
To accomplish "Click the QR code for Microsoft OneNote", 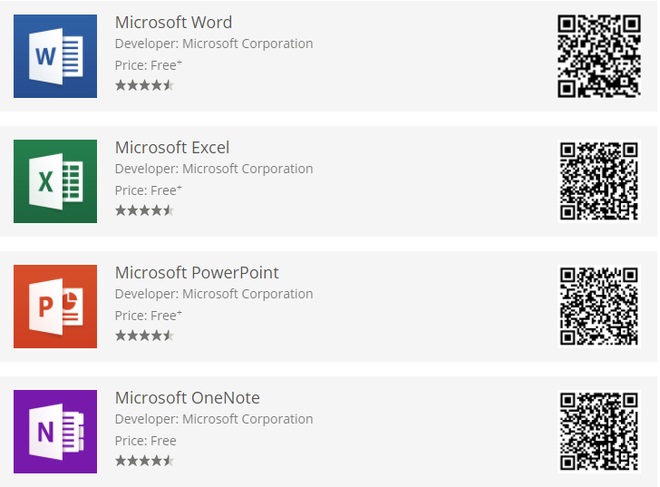I will click(x=599, y=431).
